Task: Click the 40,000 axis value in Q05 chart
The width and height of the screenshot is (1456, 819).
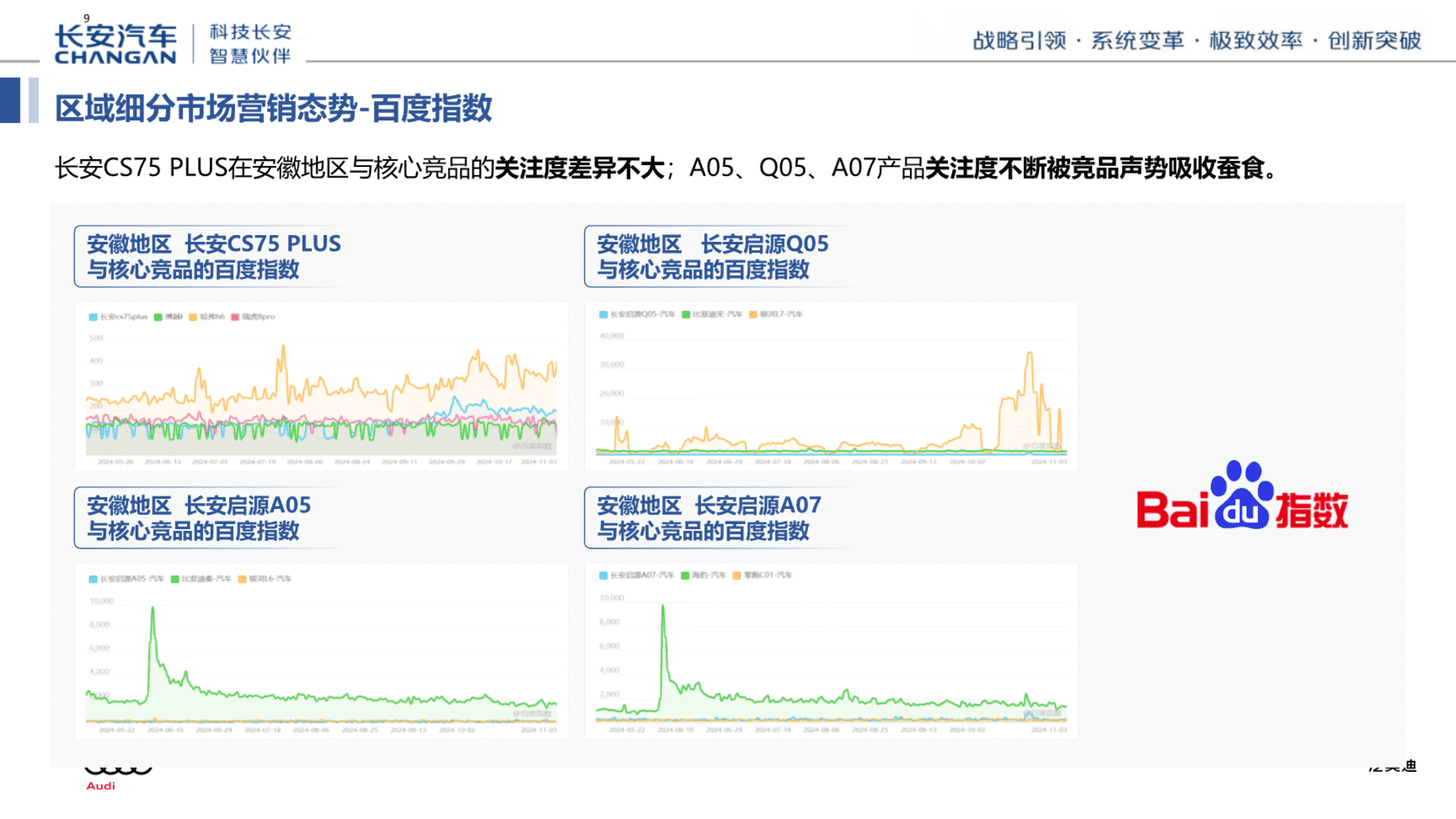Action: point(612,336)
